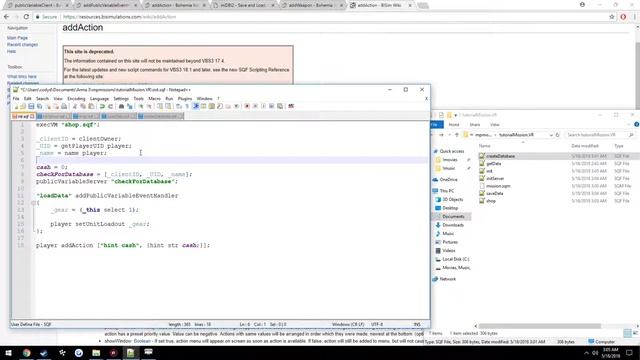Image resolution: width=640 pixels, height=360 pixels.
Task: Select the mission.sqm file in Explorer
Action: 498,186
